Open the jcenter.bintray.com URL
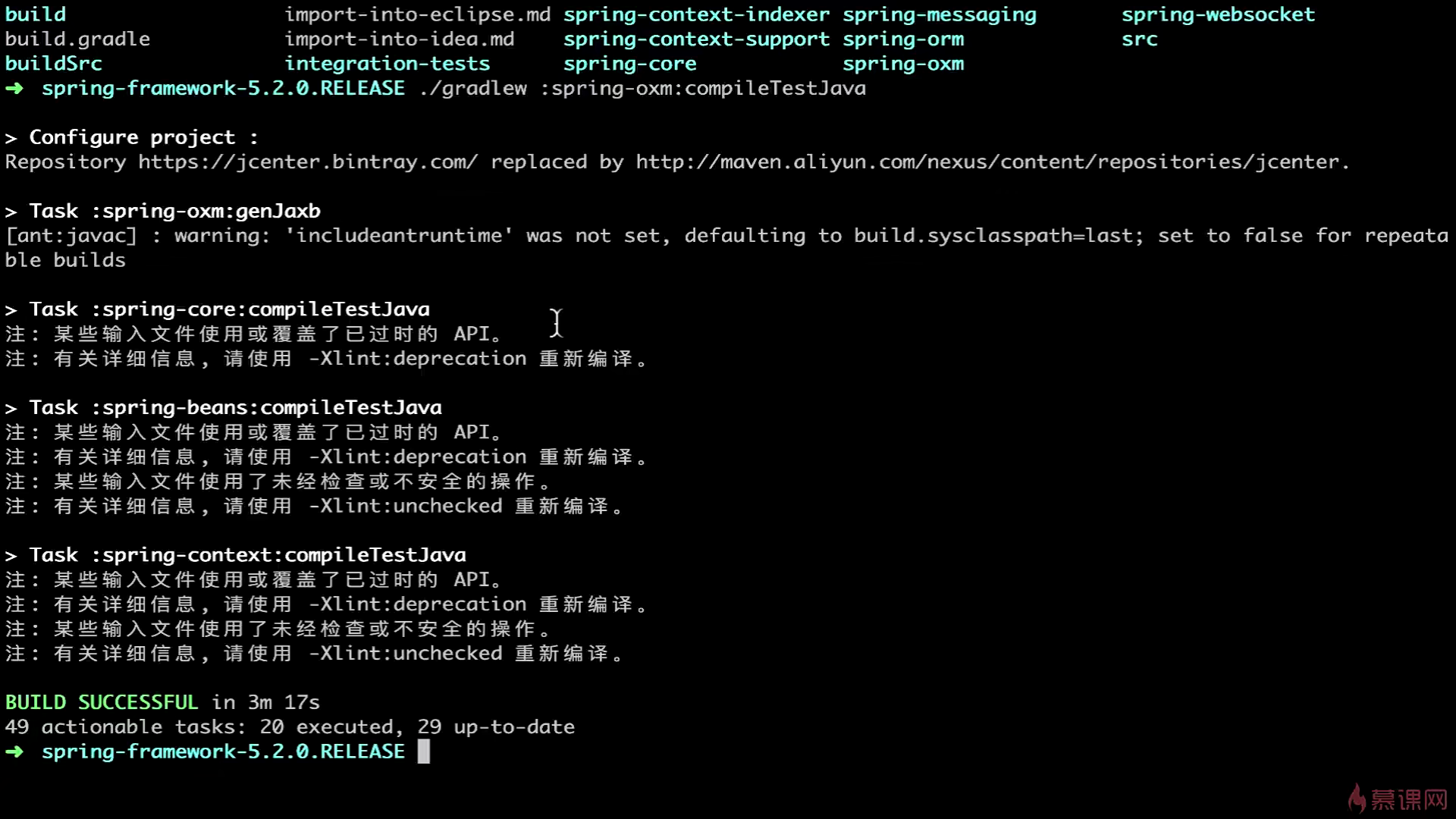 [x=308, y=162]
